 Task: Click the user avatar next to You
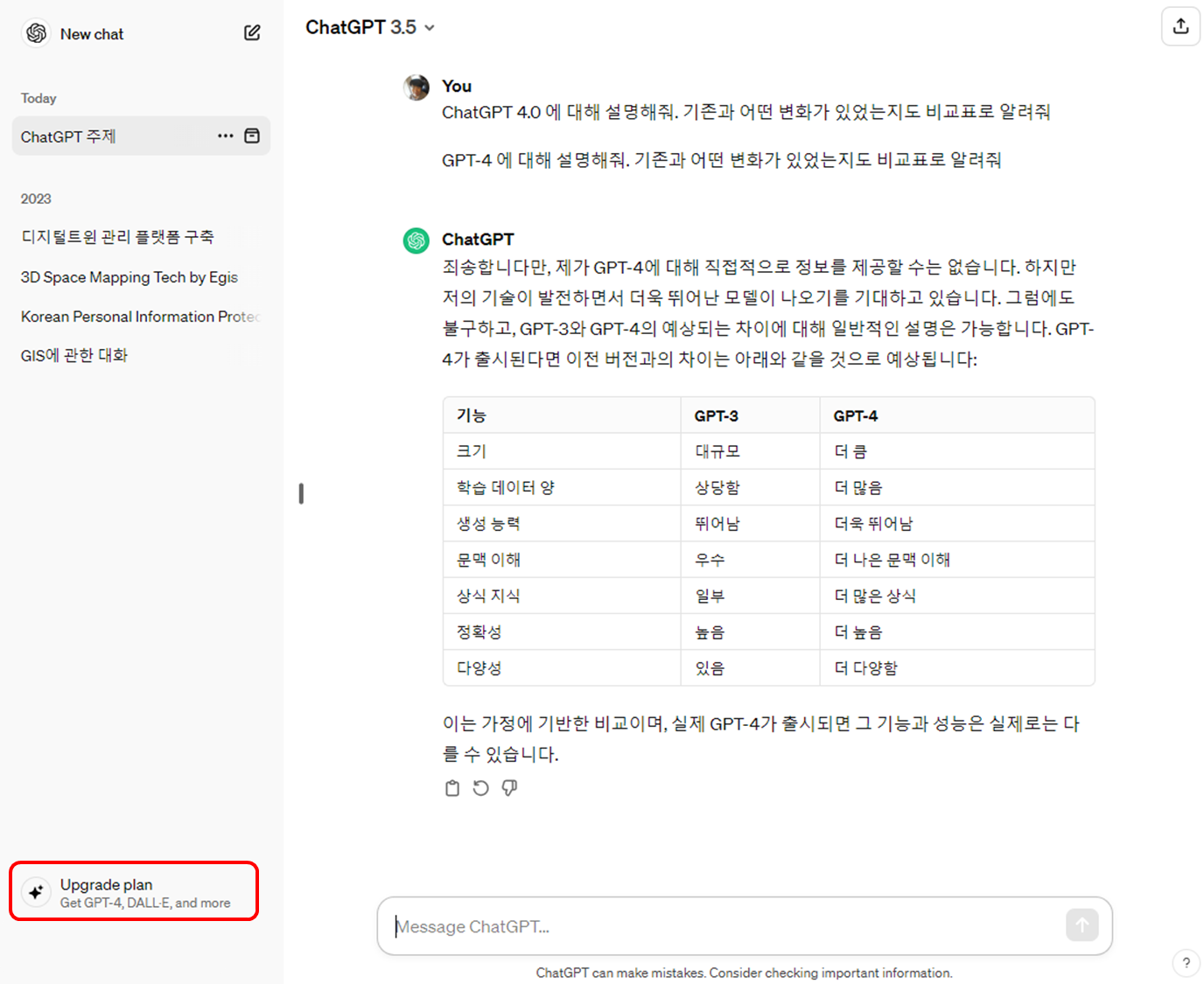pyautogui.click(x=416, y=87)
